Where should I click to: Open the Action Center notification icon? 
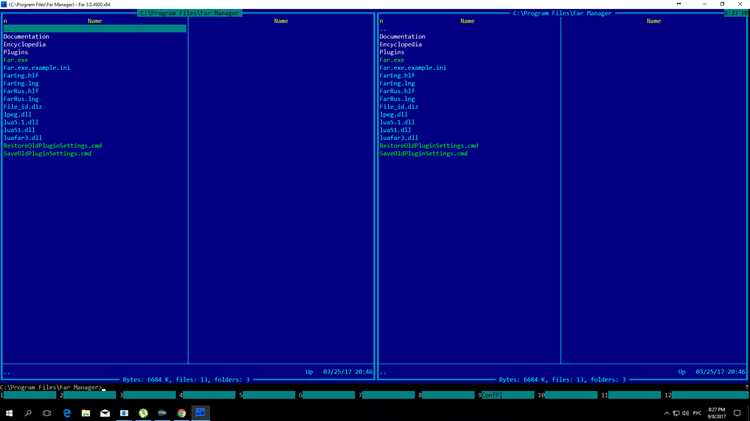pyautogui.click(x=737, y=413)
